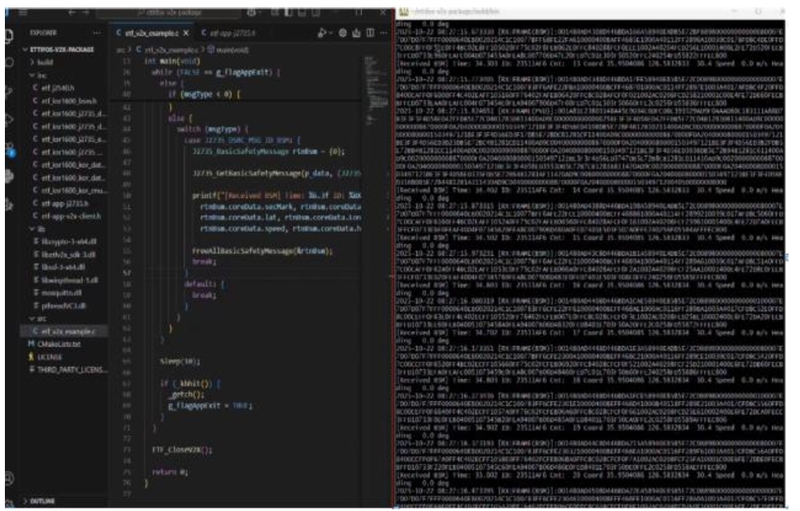Click the command center search box
This screenshot has width=800, height=511.
(168, 12)
